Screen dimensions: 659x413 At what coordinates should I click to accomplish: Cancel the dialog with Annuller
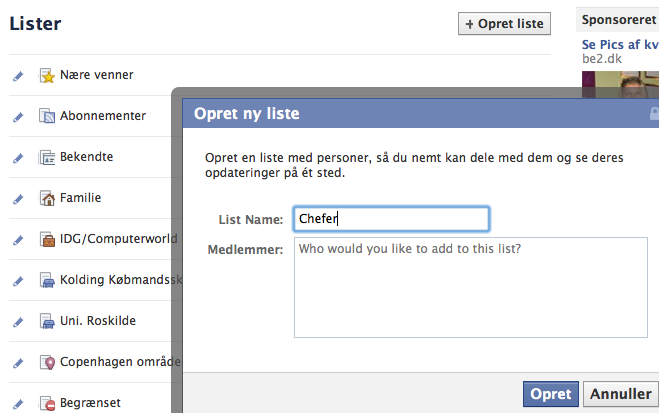(x=620, y=394)
